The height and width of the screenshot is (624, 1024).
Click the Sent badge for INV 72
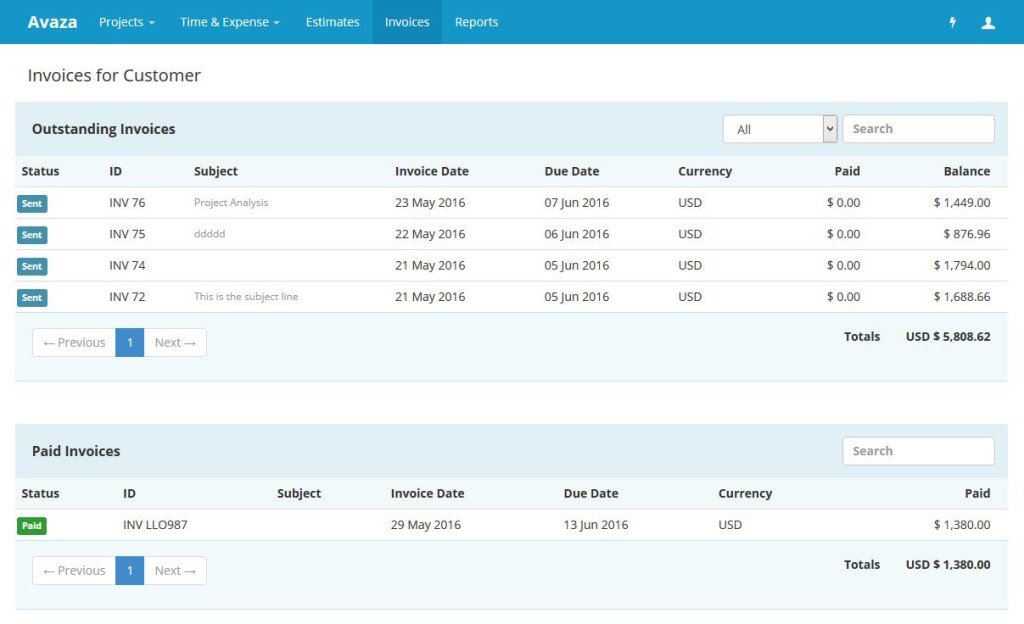click(x=31, y=297)
